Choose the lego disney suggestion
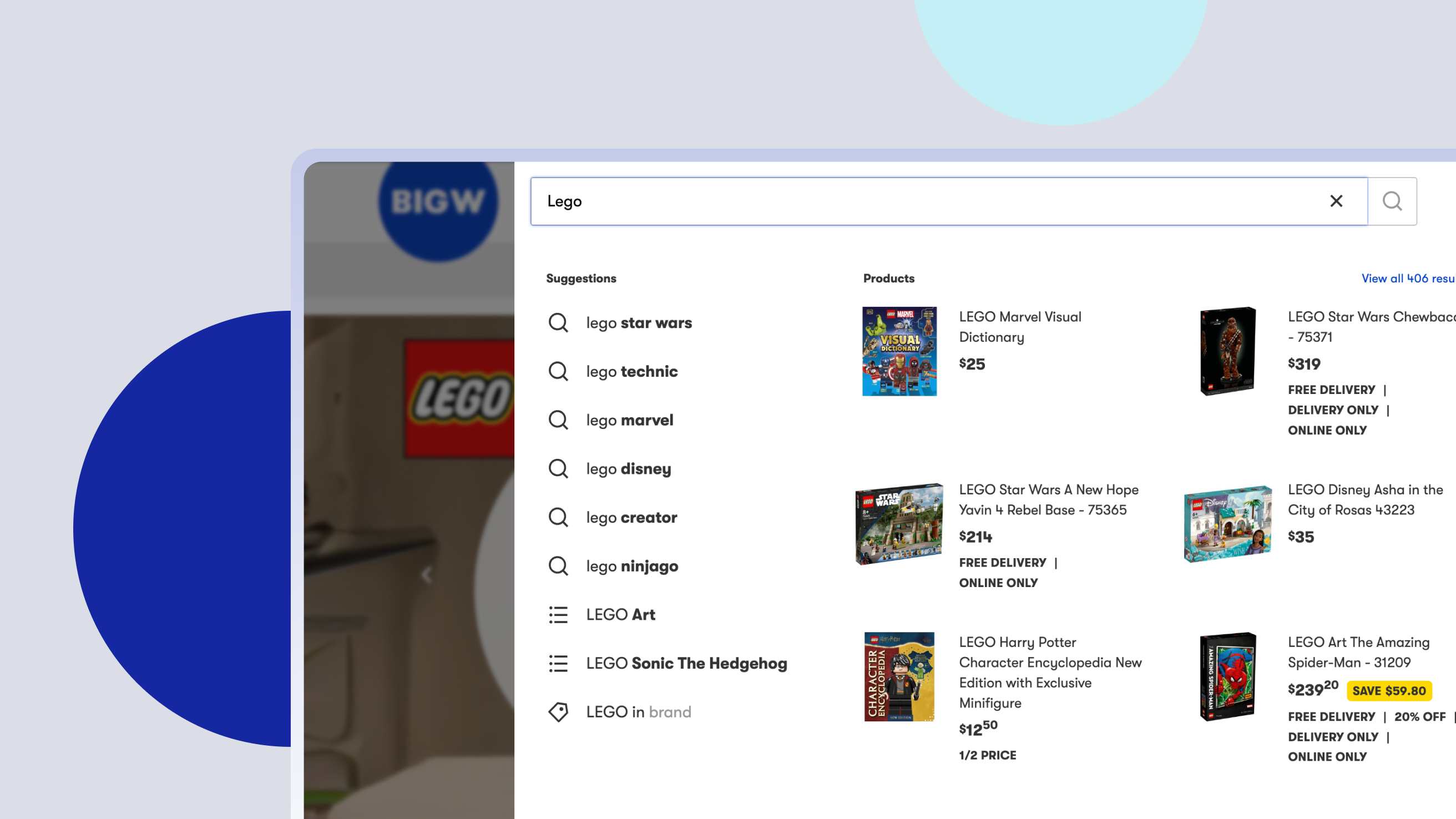This screenshot has width=1456, height=819. pyautogui.click(x=628, y=468)
